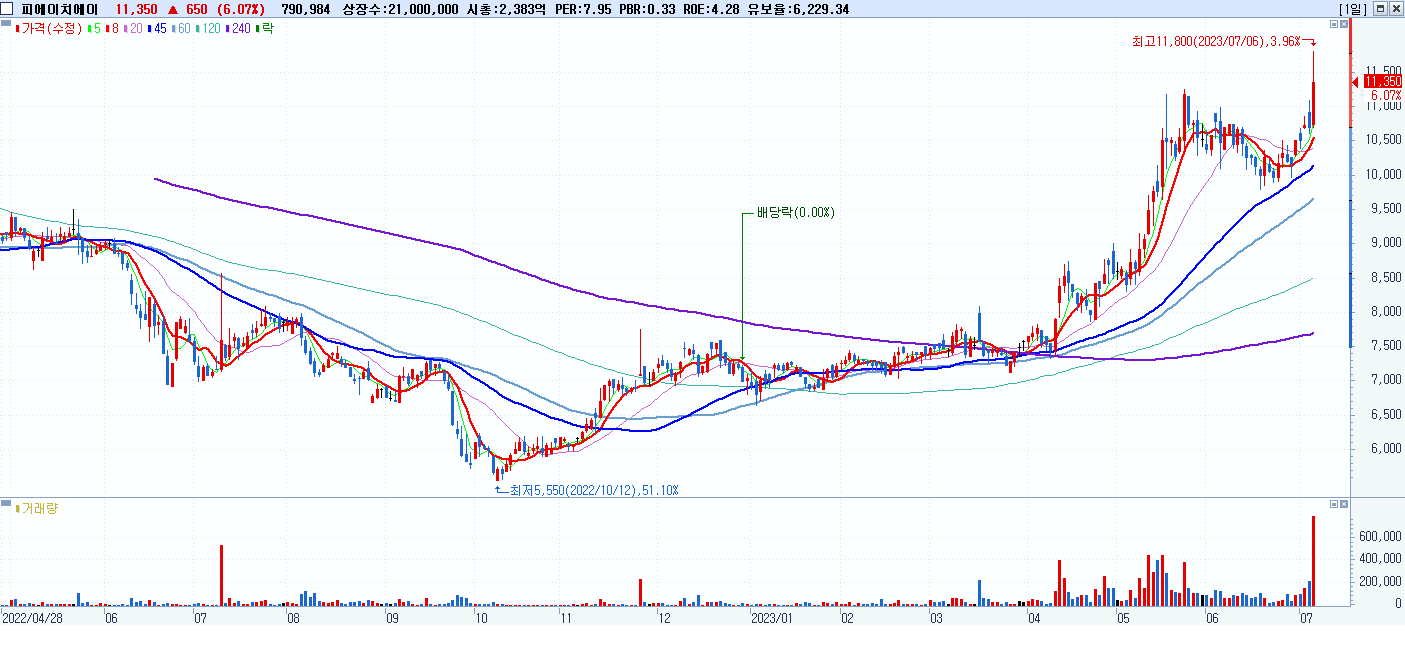Click the 2023/01 date axis label

[x=772, y=619]
